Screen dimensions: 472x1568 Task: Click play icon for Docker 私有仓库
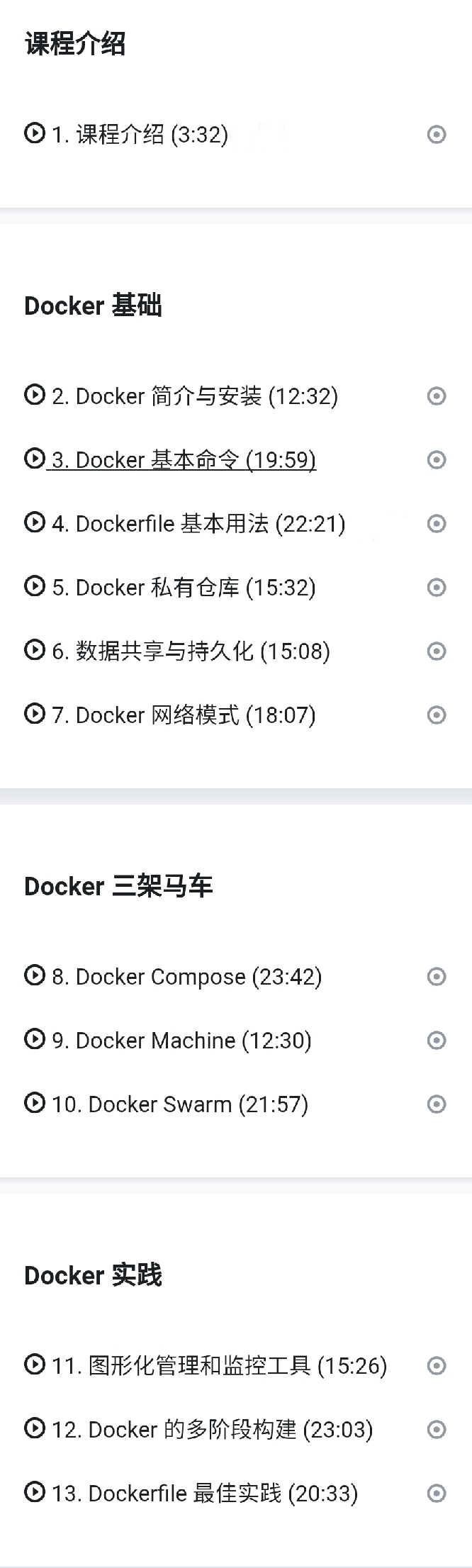point(34,586)
